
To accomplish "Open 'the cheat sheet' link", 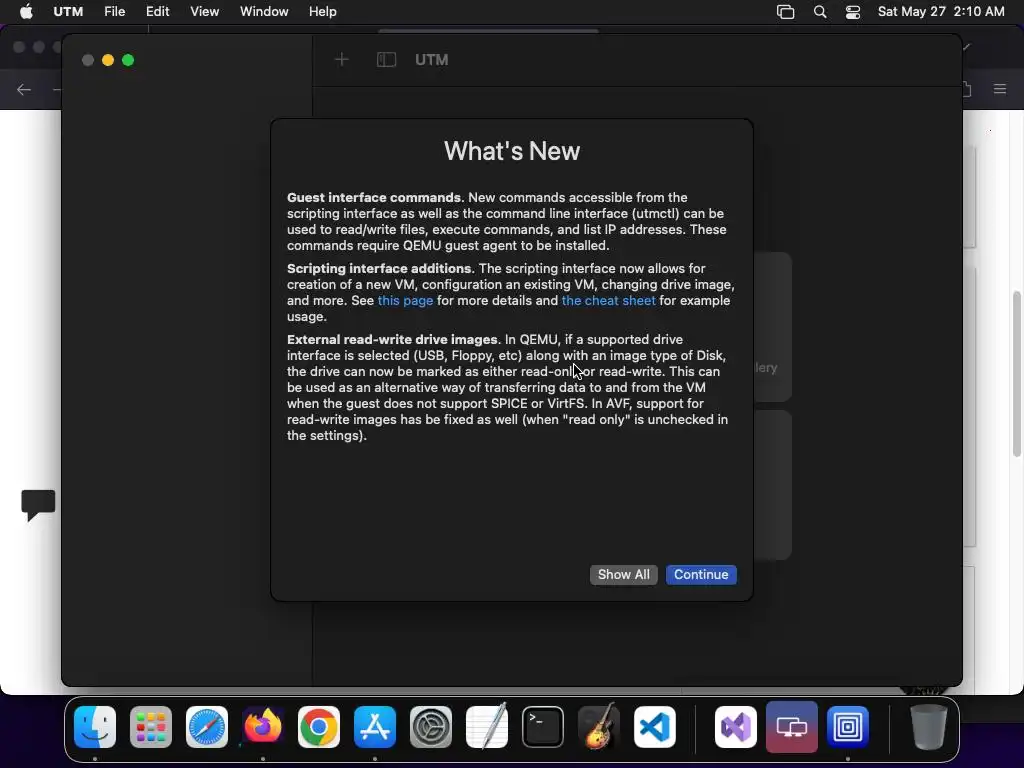I will point(609,300).
